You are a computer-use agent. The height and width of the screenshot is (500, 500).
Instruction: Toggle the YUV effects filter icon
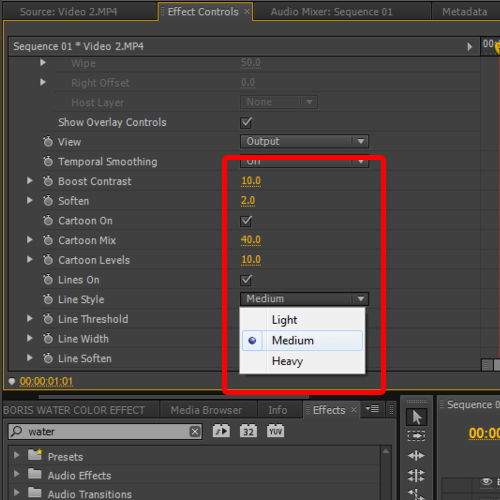[275, 431]
